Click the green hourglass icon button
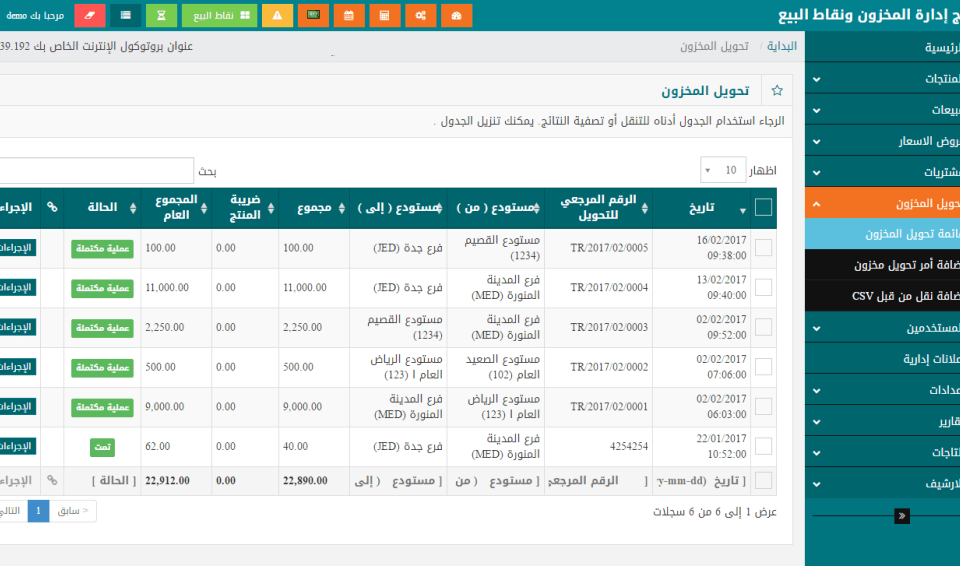 pyautogui.click(x=161, y=16)
